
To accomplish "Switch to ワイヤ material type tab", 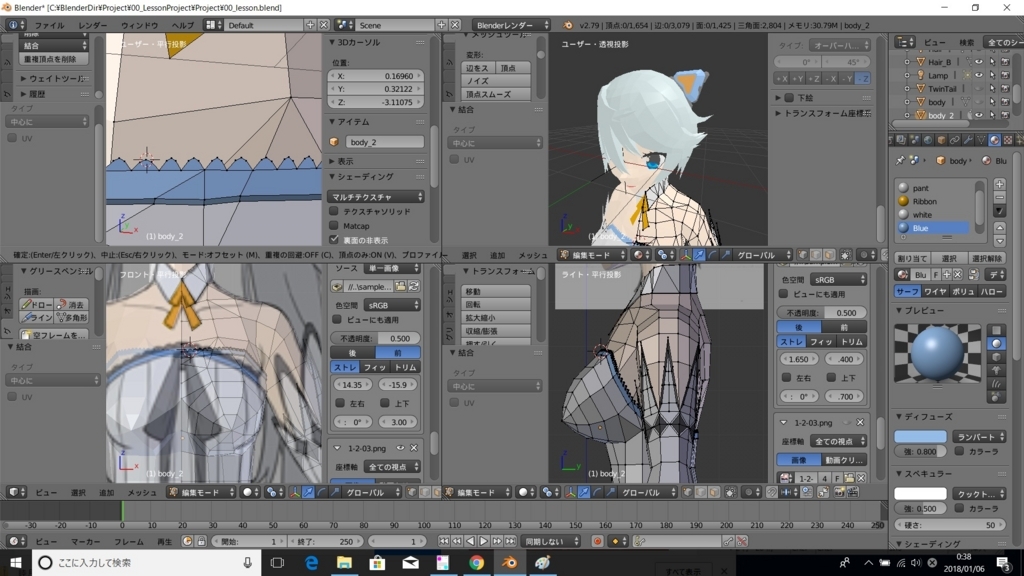I will (x=935, y=292).
